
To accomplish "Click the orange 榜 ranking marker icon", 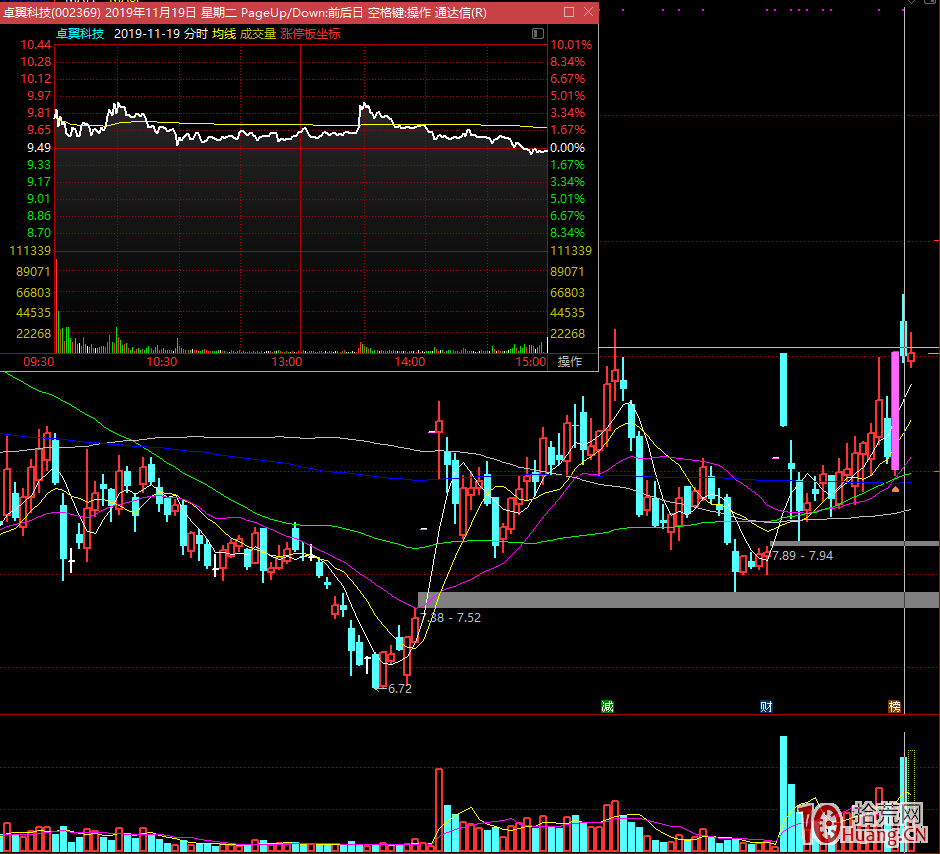I will tap(895, 707).
